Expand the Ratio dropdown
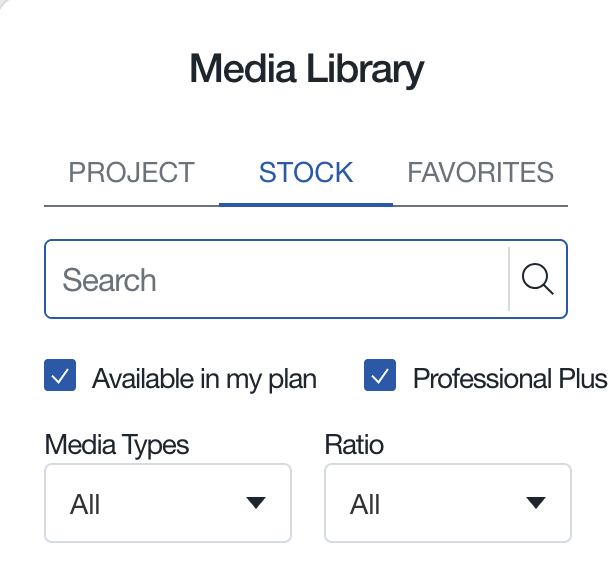614x566 pixels. [448, 503]
